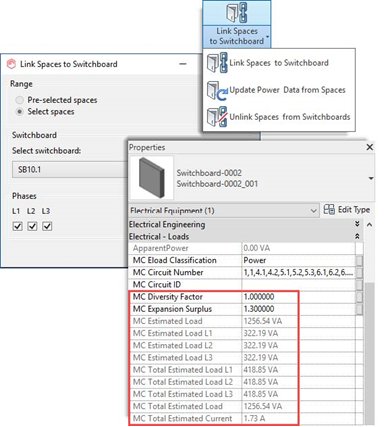Click the Link Spaces to Switchboard menu icon
The image size is (389, 427).
point(217,63)
